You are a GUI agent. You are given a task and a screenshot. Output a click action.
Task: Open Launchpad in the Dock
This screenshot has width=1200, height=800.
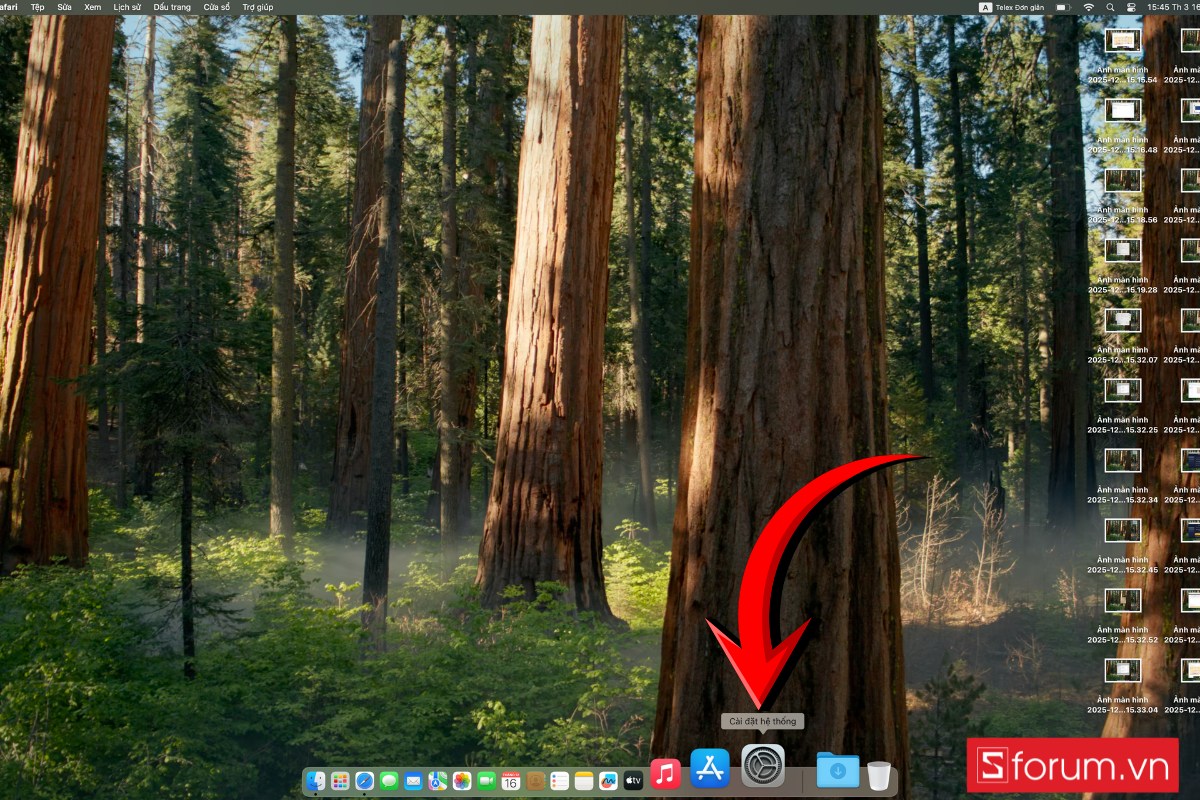pos(340,781)
